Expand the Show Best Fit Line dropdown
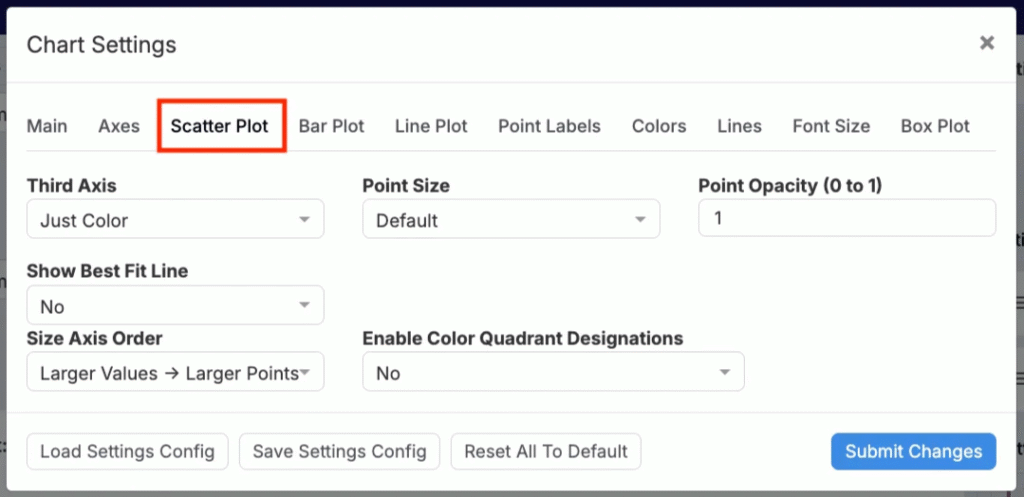The height and width of the screenshot is (497, 1024). [175, 306]
